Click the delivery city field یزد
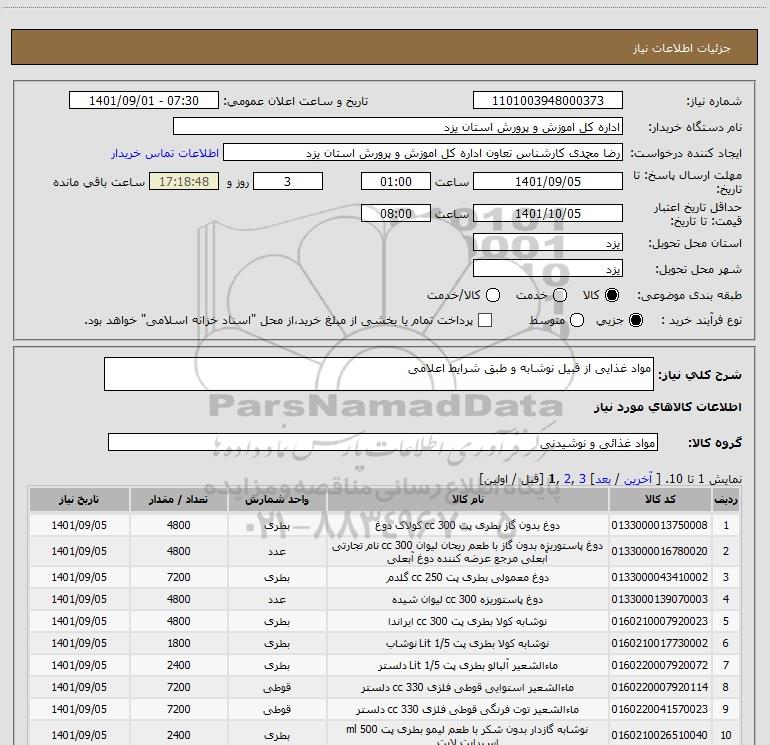 click(x=548, y=269)
